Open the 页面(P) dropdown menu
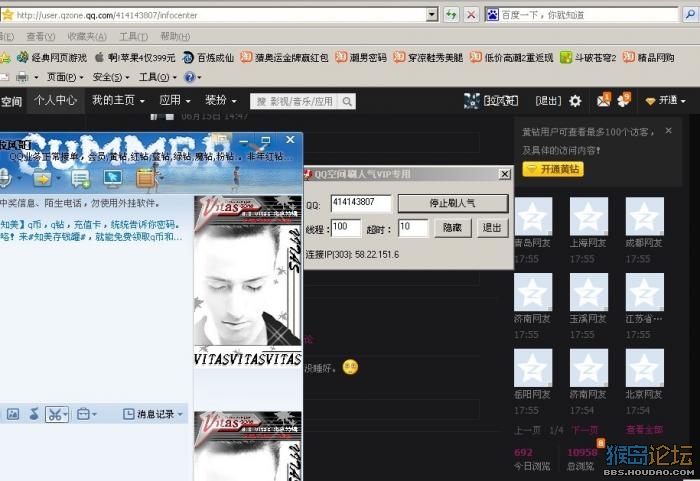 [65, 77]
